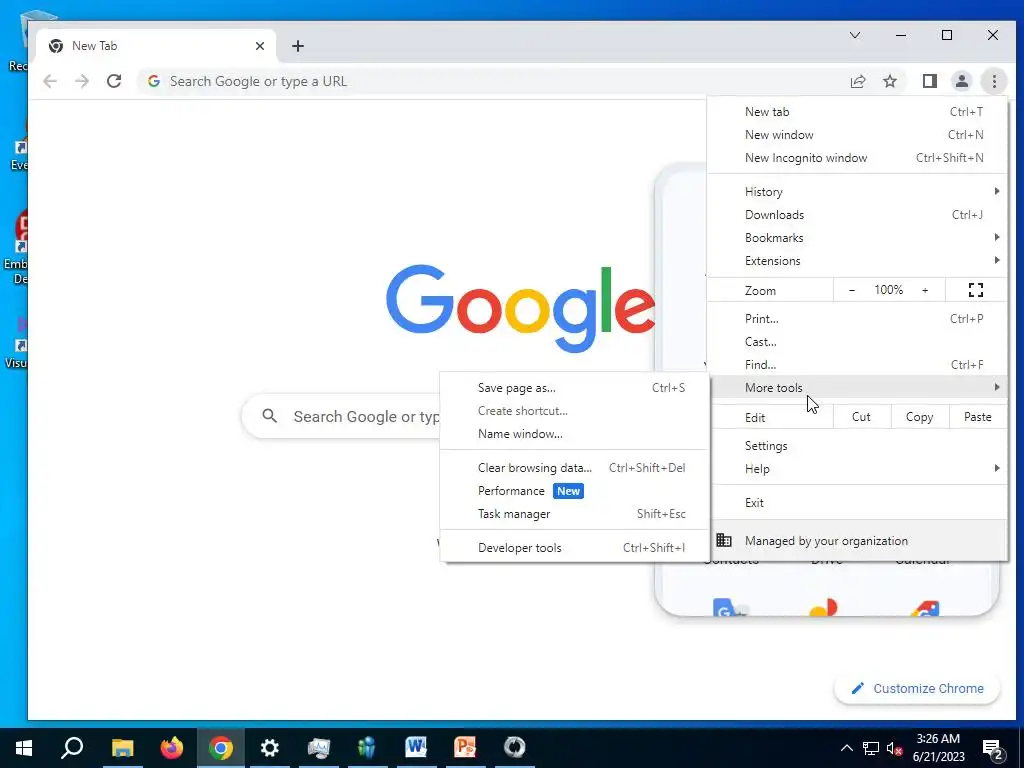Click the forward navigation arrow
The image size is (1024, 768).
[x=82, y=81]
